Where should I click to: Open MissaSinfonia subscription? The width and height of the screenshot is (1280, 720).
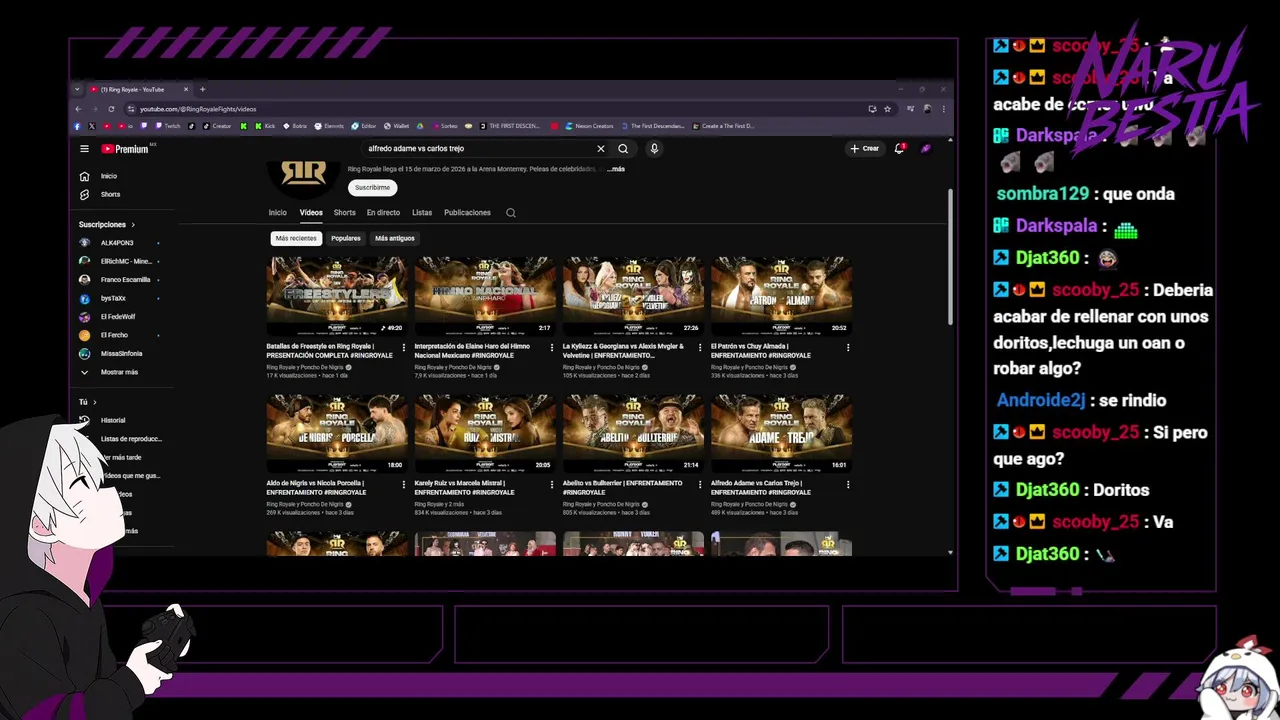[118, 353]
